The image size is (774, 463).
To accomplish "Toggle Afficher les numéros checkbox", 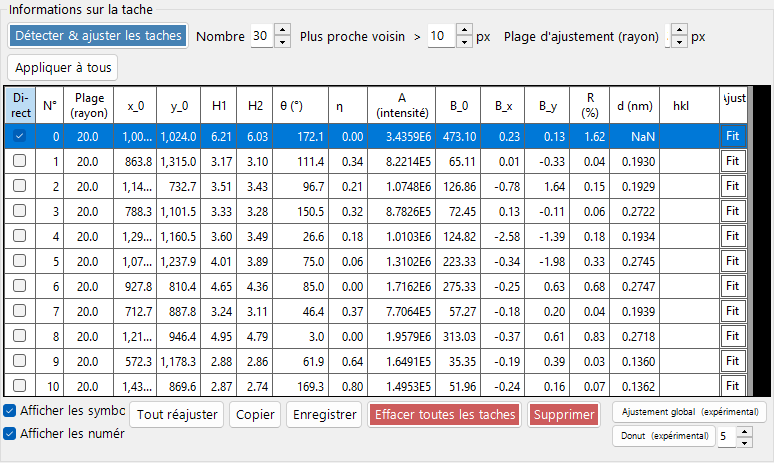I will pos(9,433).
